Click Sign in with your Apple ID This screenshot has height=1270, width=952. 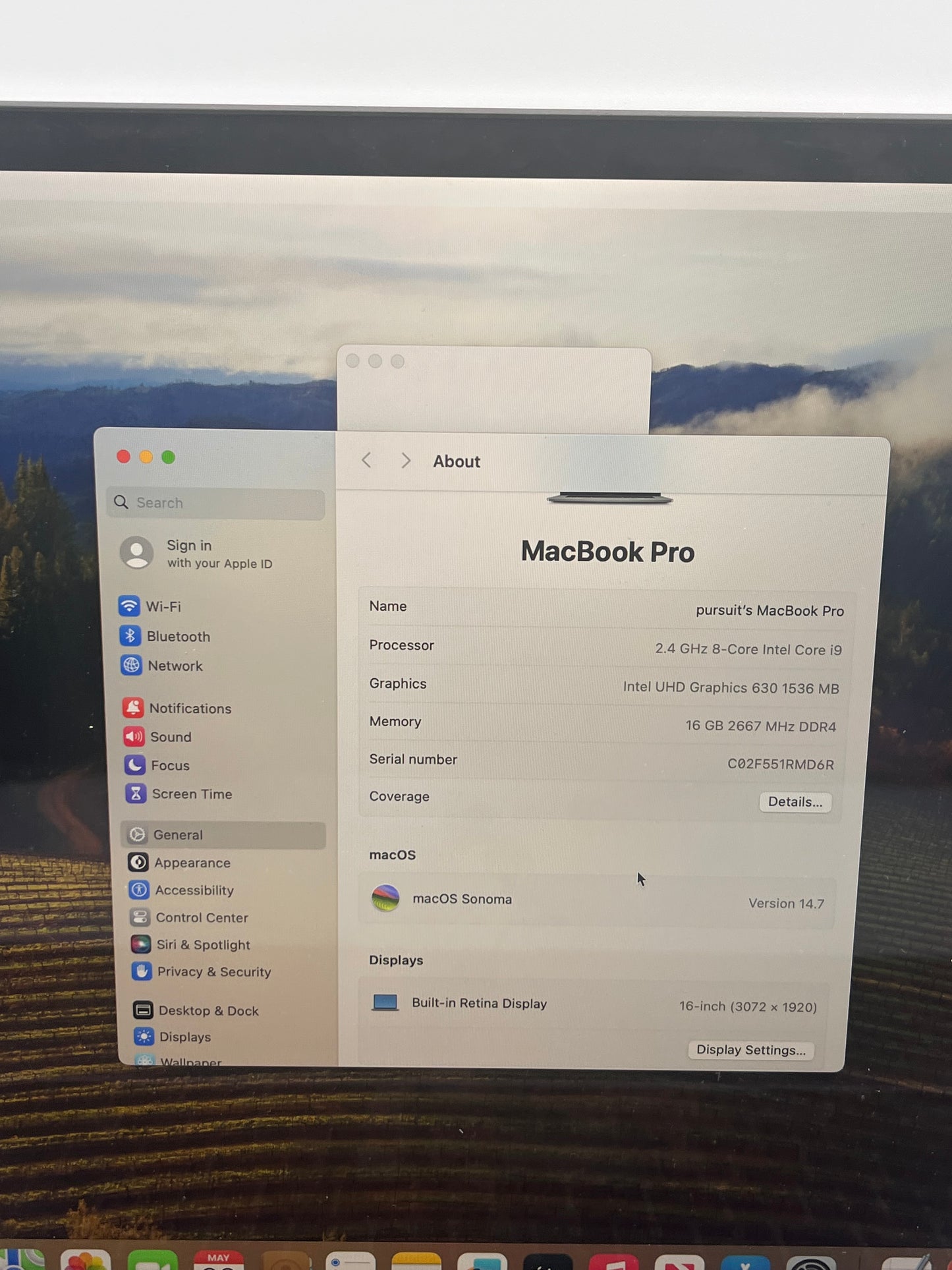point(198,553)
